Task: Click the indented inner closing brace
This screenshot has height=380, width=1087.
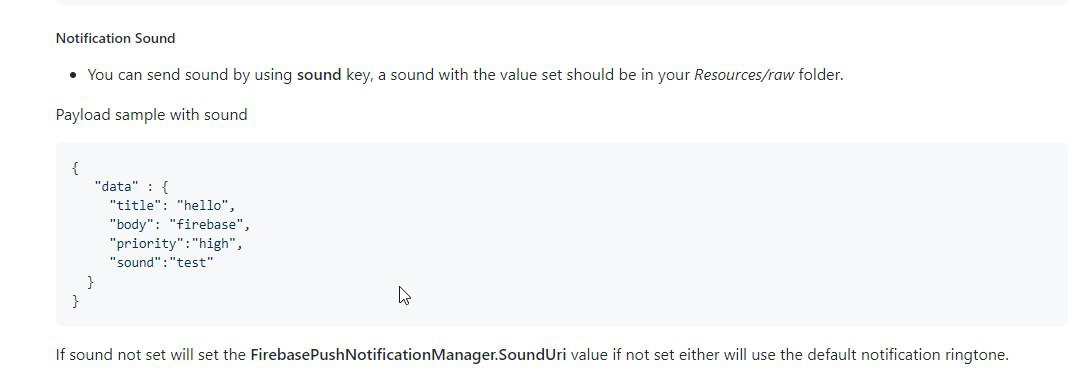Action: [90, 282]
